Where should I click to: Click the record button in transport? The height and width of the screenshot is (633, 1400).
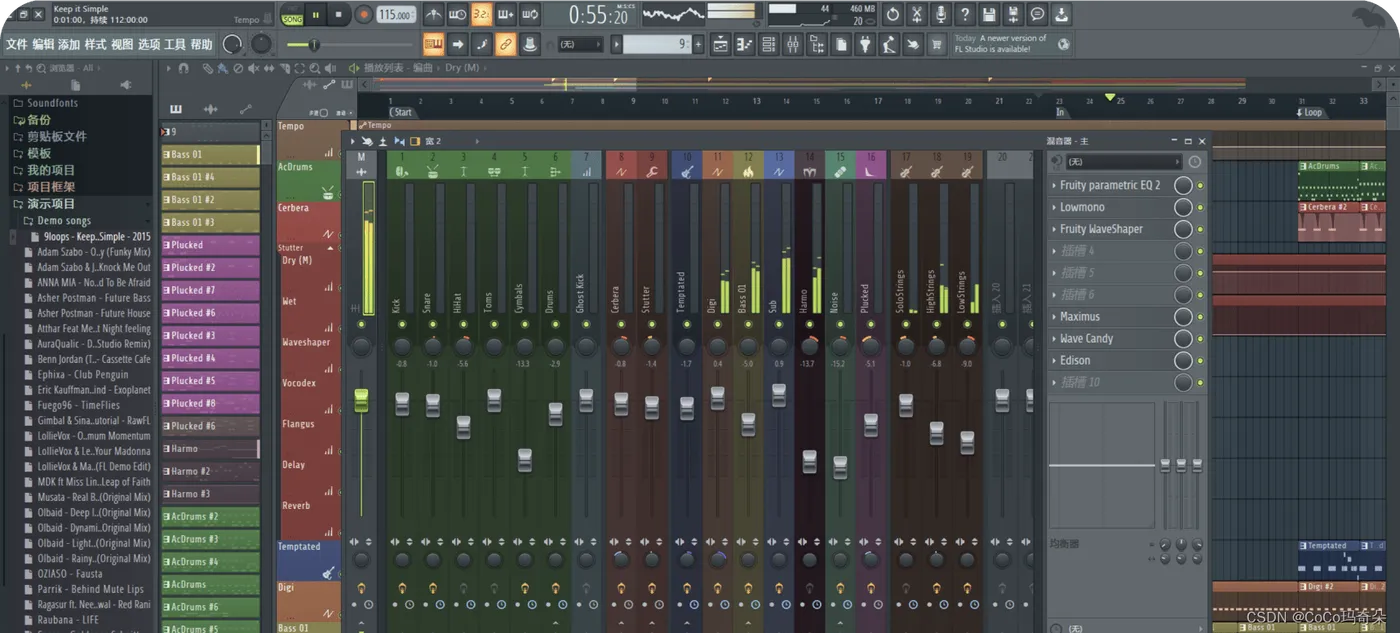(364, 15)
